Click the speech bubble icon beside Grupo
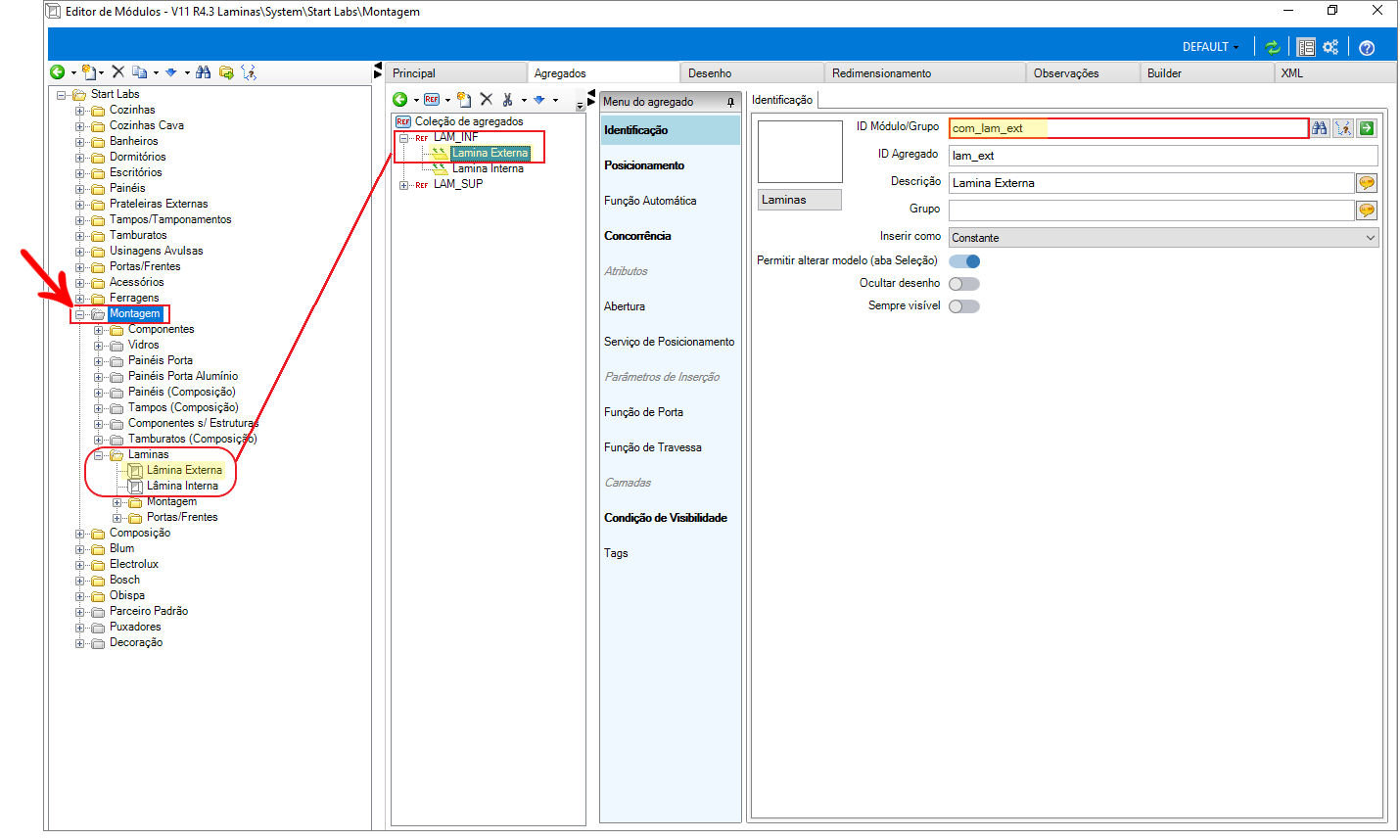Image resolution: width=1400 pixels, height=840 pixels. (1367, 210)
